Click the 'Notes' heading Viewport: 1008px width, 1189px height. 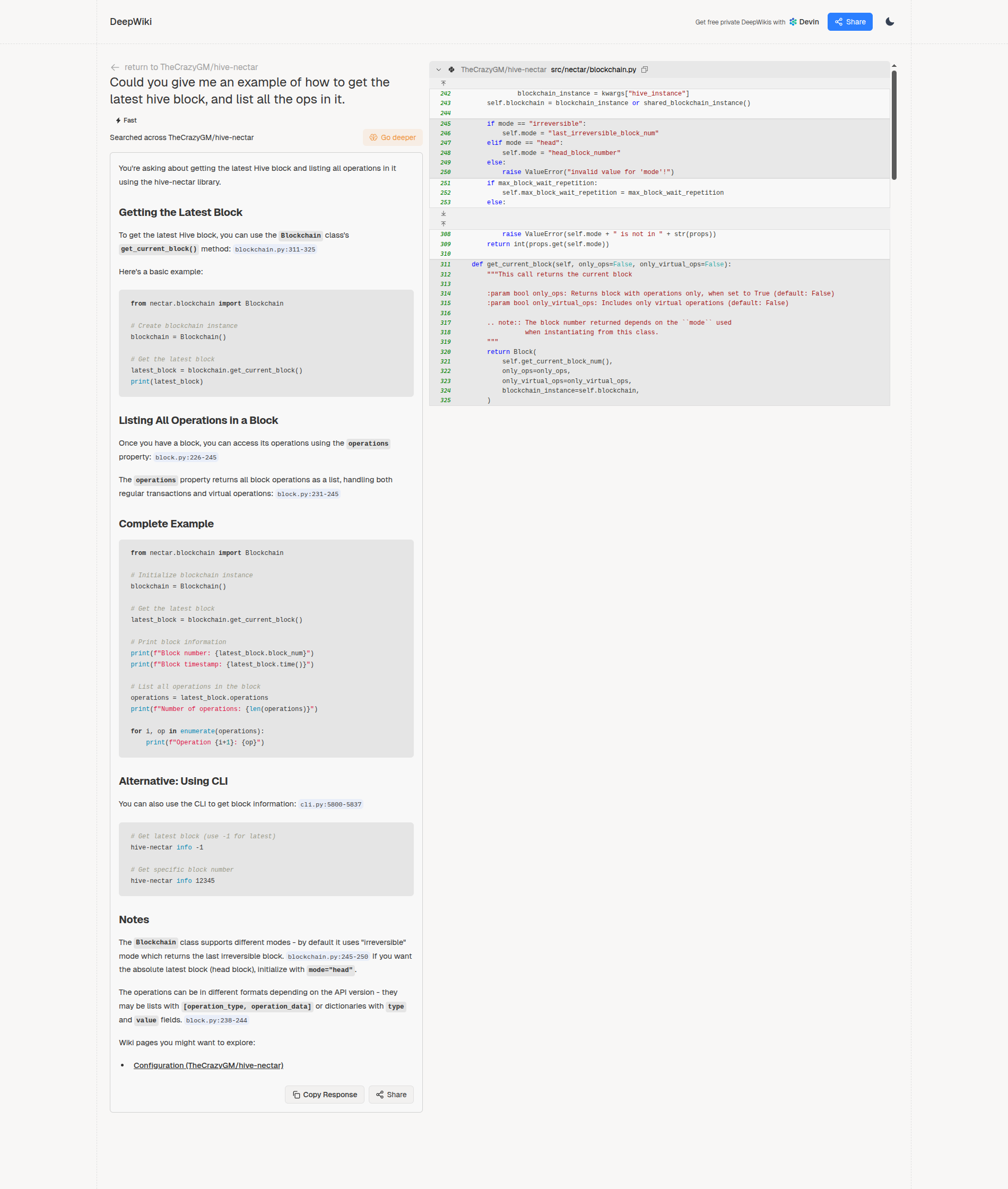(134, 920)
